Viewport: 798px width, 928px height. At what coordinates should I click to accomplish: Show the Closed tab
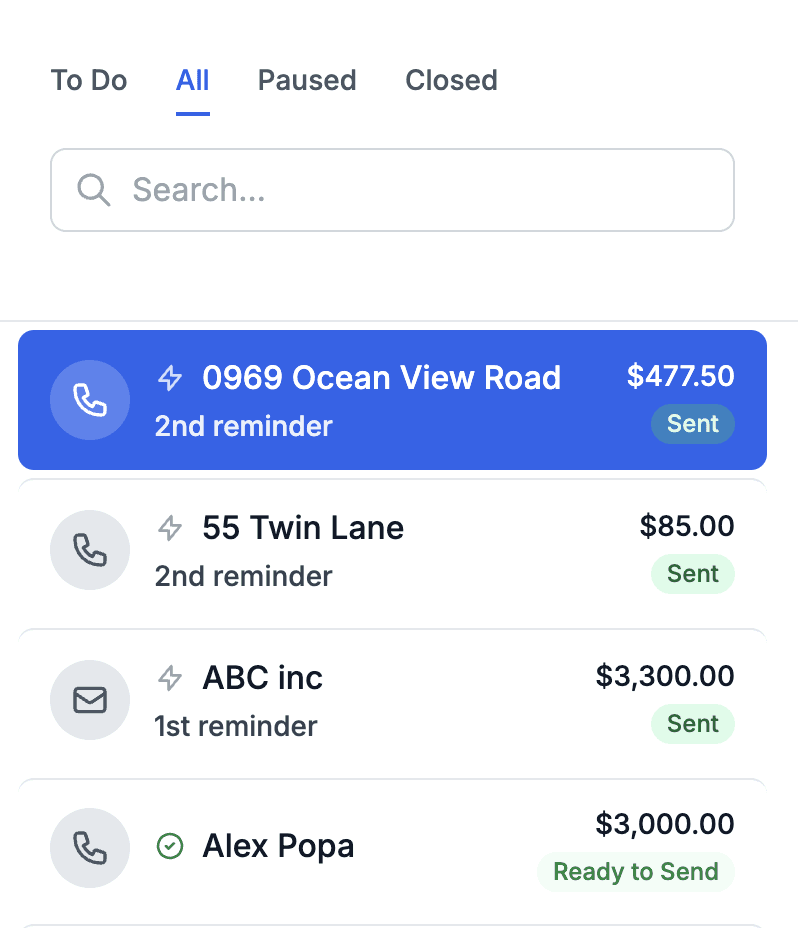click(x=451, y=80)
